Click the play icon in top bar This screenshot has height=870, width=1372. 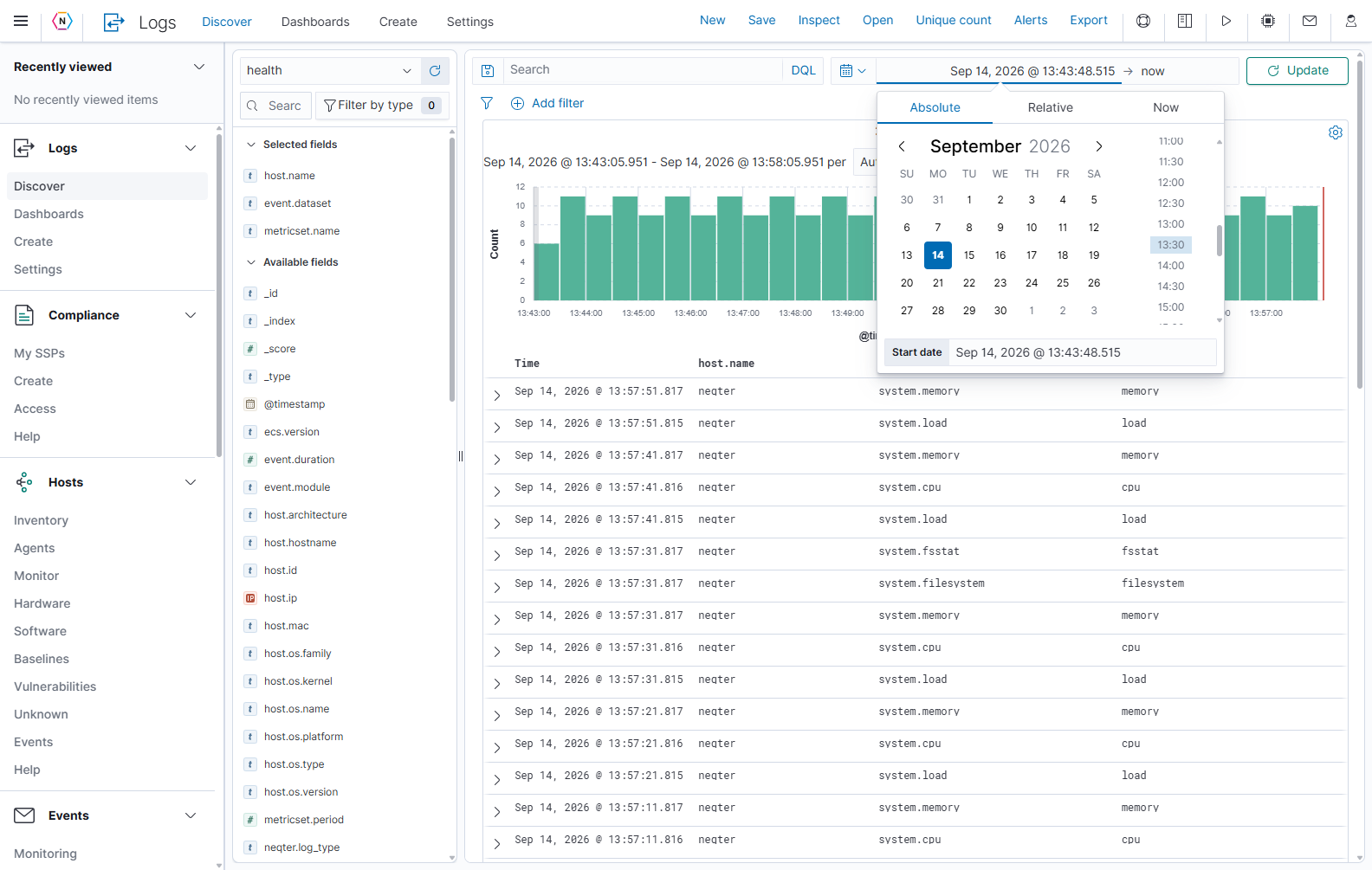tap(1226, 21)
